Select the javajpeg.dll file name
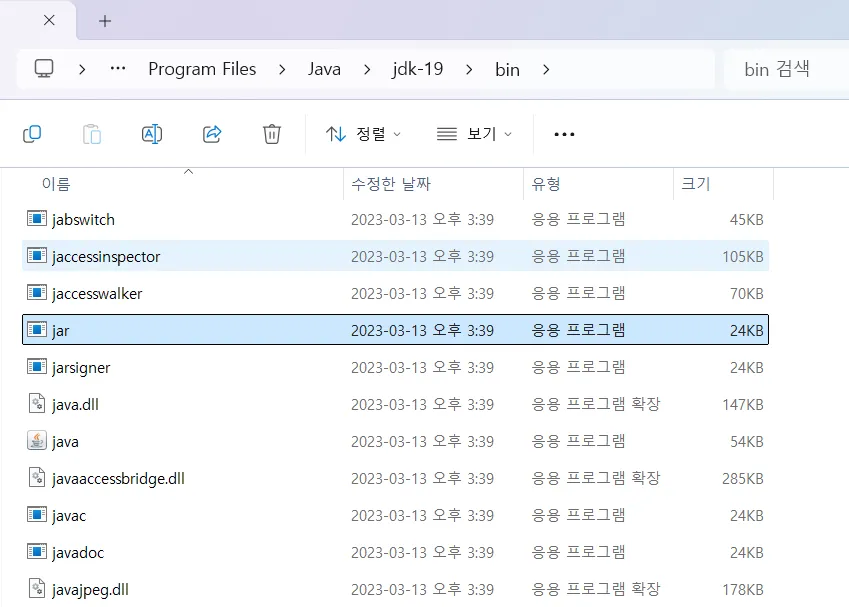This screenshot has width=849, height=607. [x=90, y=590]
